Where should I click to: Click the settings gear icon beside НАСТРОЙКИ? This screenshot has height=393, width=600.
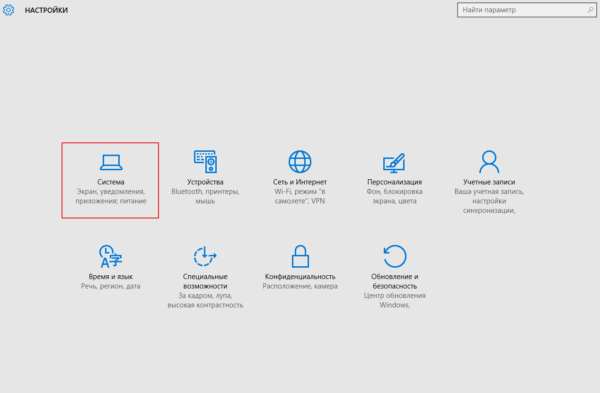pos(8,10)
